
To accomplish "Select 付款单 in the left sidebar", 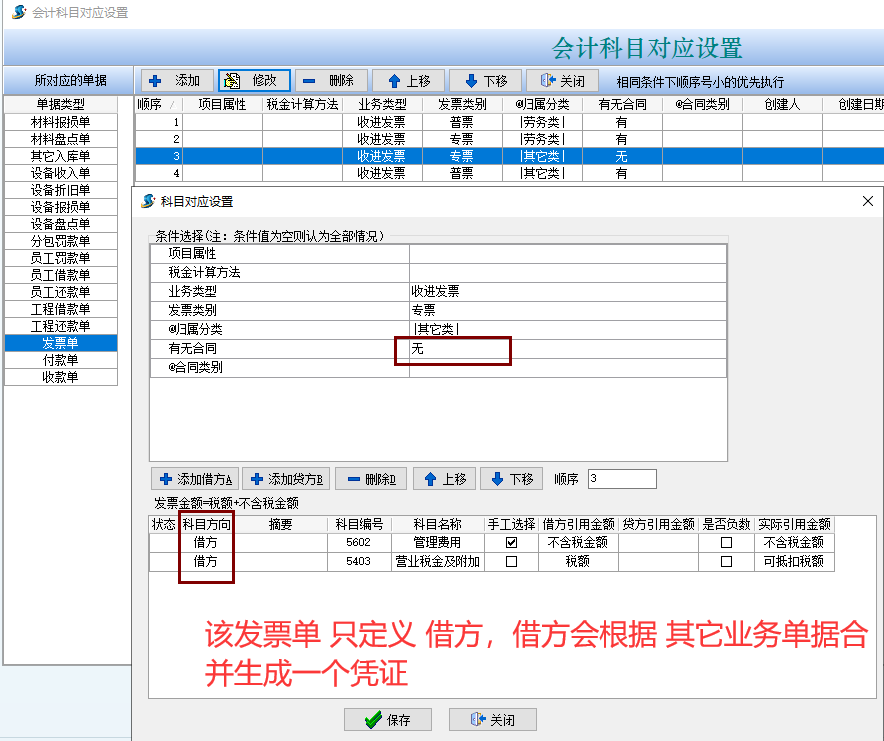I will pyautogui.click(x=60, y=361).
